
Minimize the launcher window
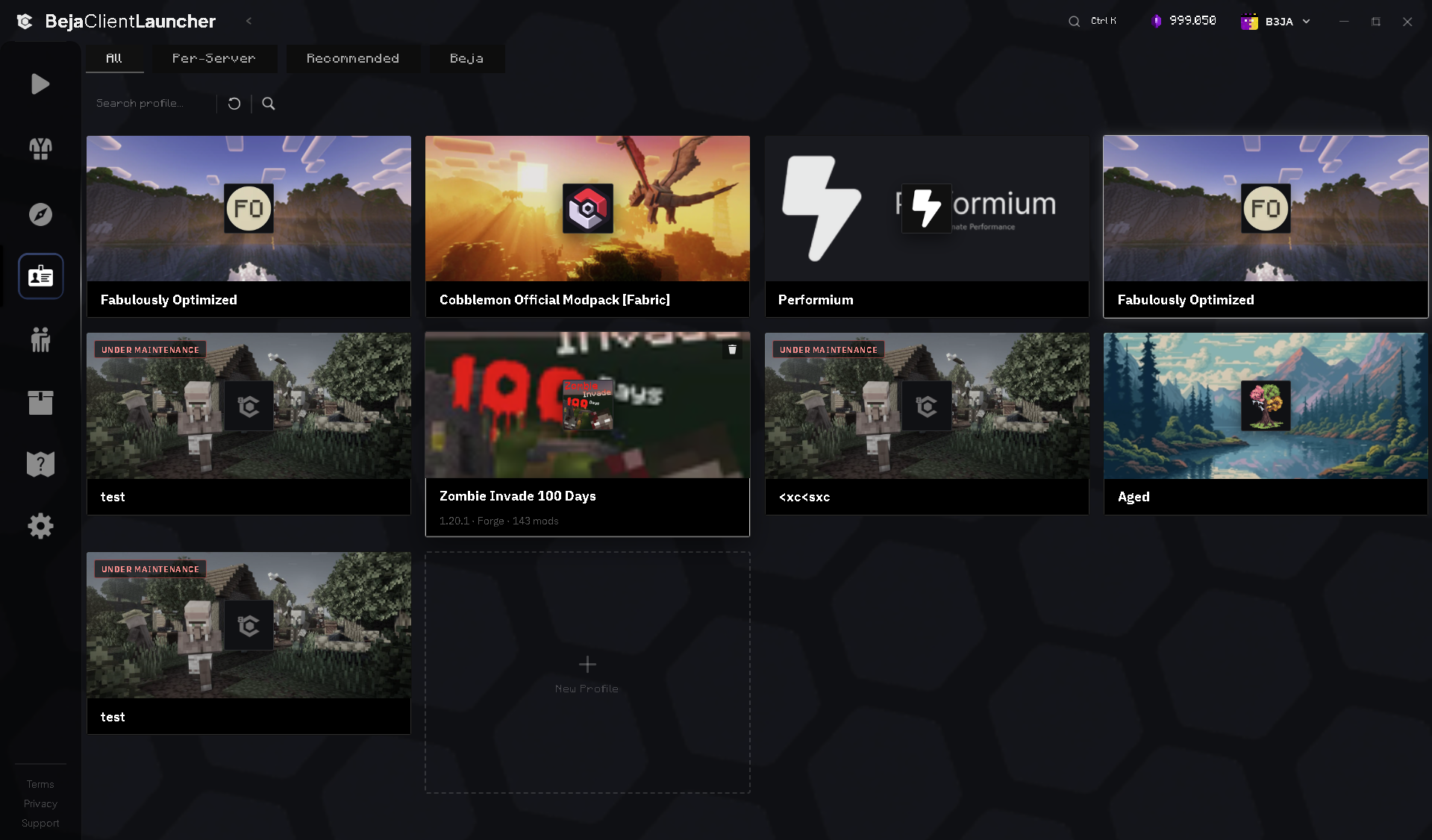(x=1343, y=22)
